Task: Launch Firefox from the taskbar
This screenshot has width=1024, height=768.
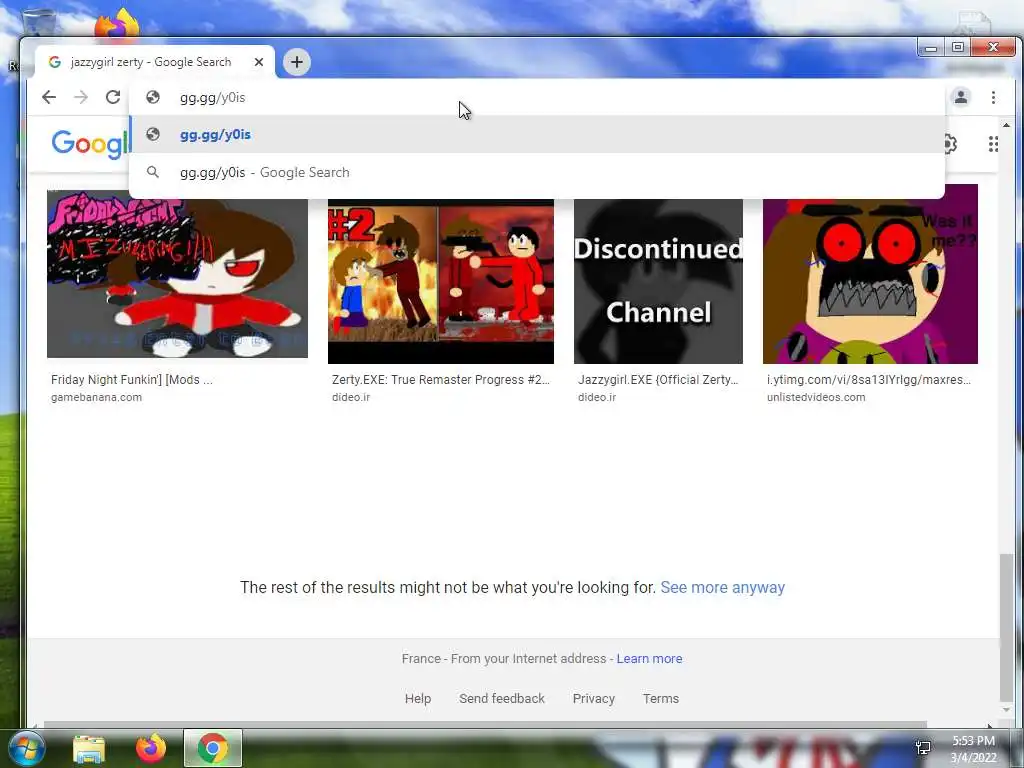Action: (151, 748)
